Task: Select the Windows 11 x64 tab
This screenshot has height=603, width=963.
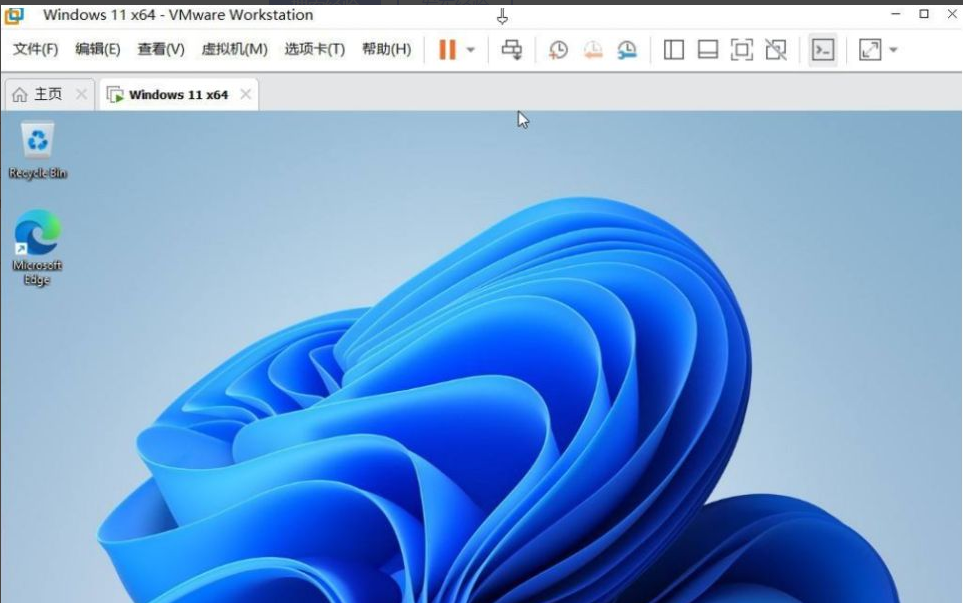Action: 178,93
